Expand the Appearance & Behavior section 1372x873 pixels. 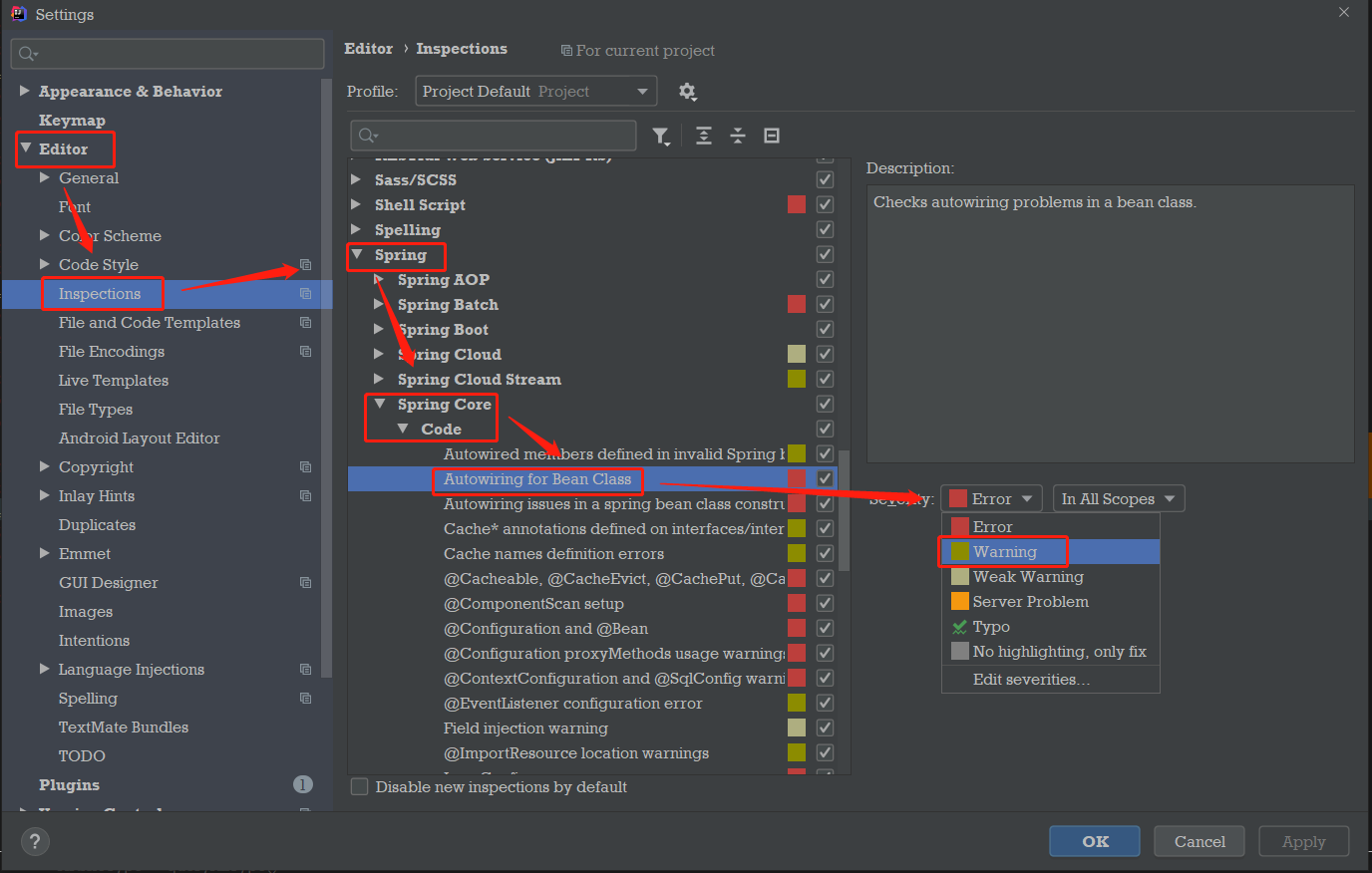point(25,91)
